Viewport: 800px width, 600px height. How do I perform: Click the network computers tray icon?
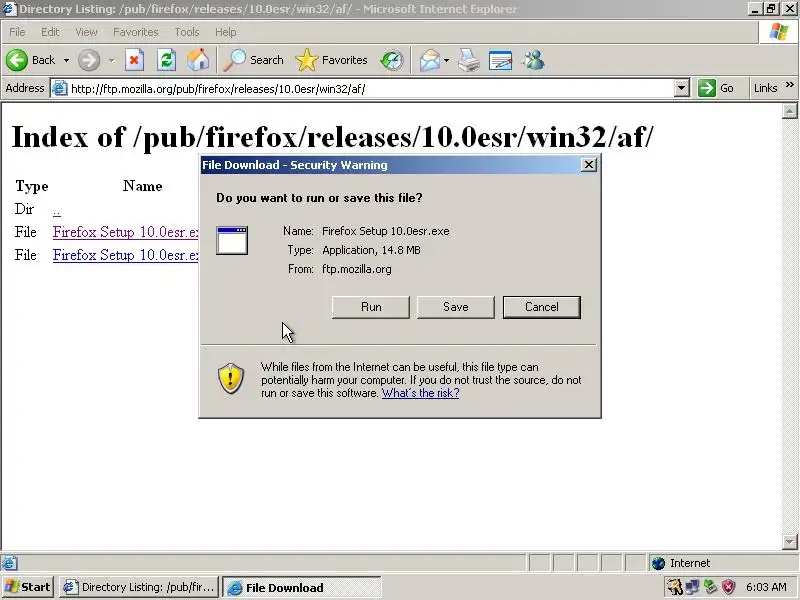(x=692, y=587)
